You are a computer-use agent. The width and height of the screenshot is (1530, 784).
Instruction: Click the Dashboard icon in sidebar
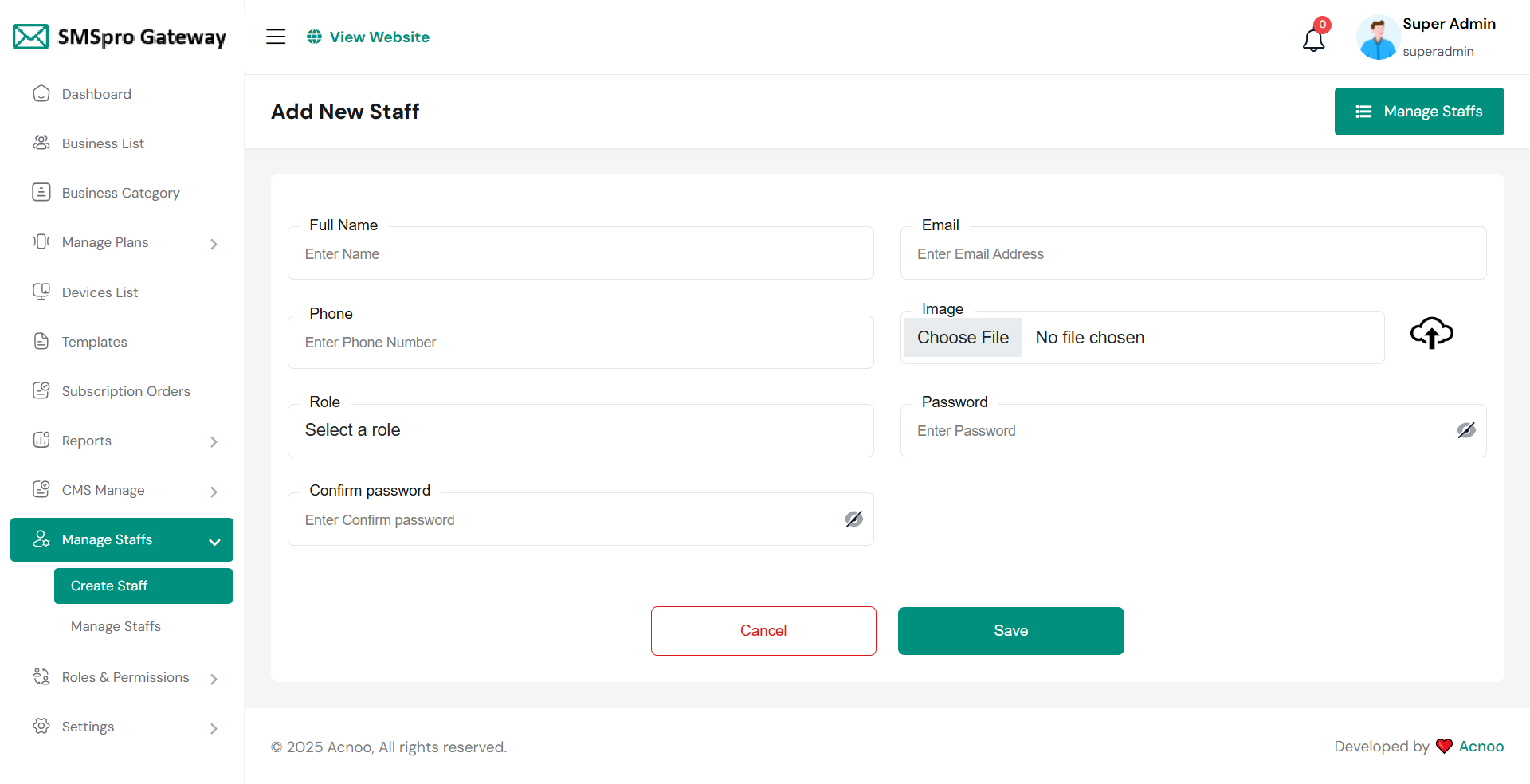point(41,94)
